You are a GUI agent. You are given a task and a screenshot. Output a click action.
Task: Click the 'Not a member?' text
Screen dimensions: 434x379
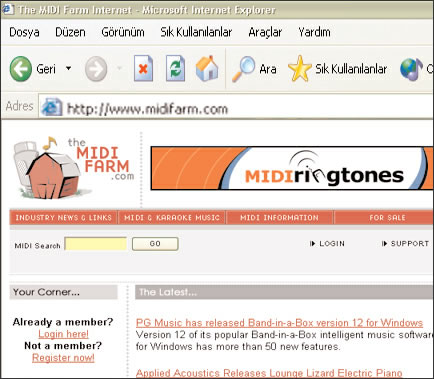[x=63, y=346]
